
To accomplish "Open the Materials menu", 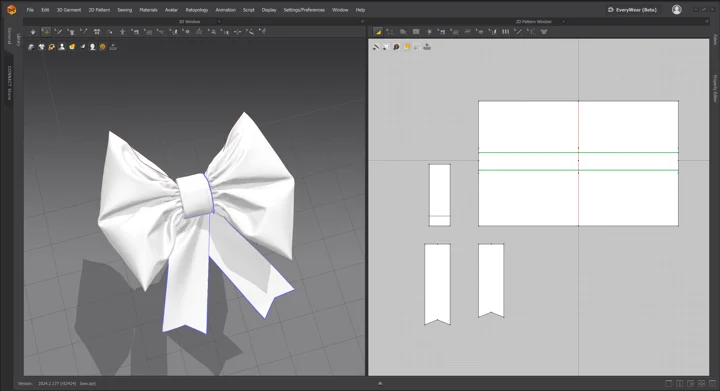I will click(x=148, y=10).
